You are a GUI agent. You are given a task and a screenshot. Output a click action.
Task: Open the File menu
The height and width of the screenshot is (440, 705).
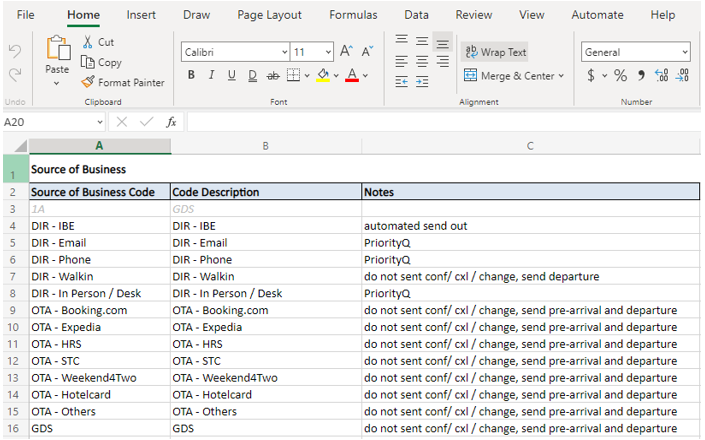(x=25, y=15)
